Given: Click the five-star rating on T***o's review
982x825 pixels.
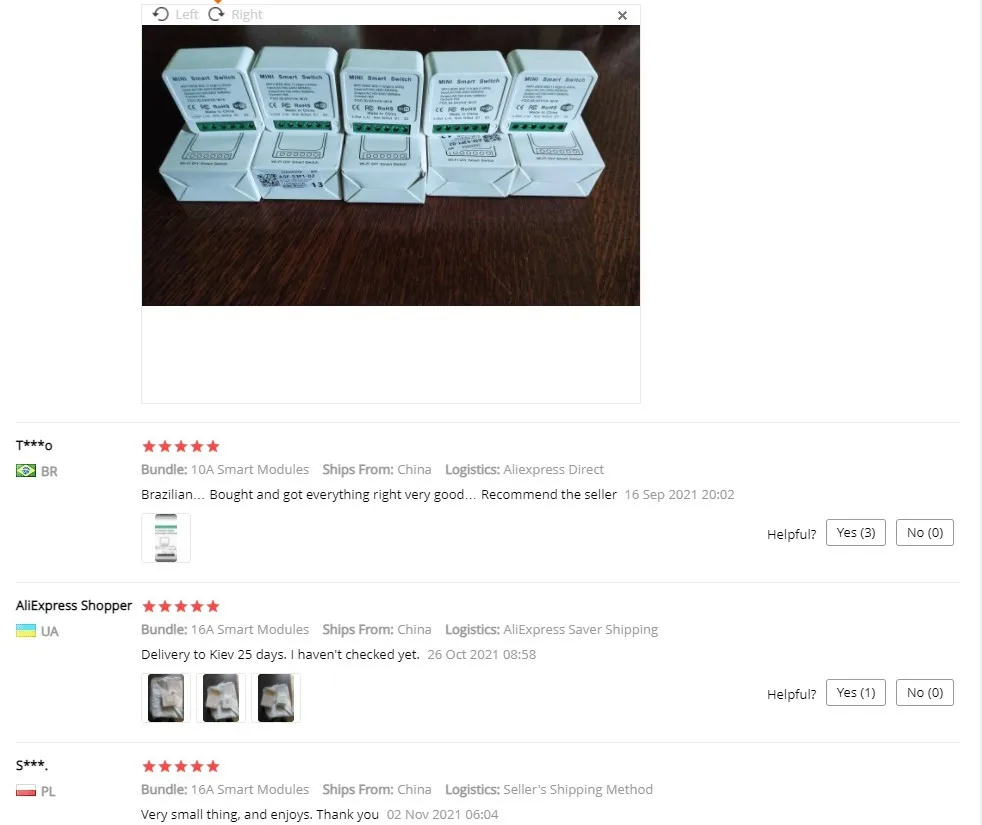Looking at the screenshot, I should pyautogui.click(x=181, y=446).
